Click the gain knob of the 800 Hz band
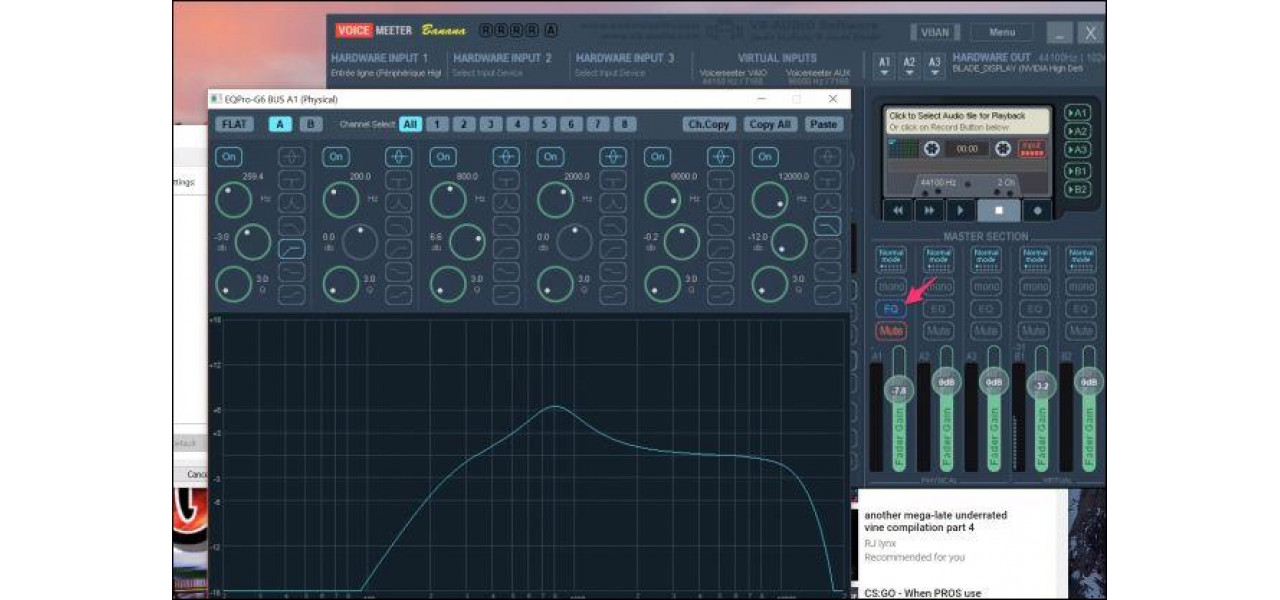This screenshot has width=1280, height=600. (x=467, y=243)
